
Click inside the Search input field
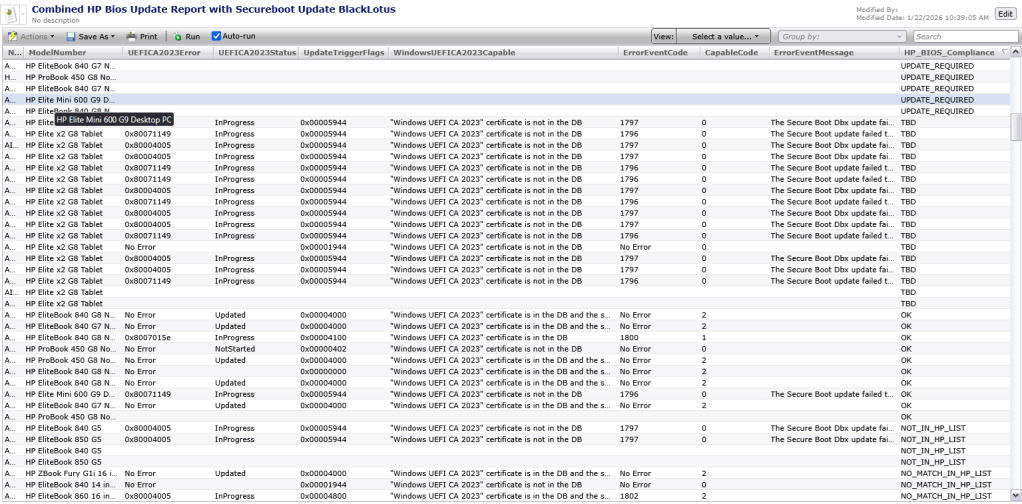click(960, 36)
